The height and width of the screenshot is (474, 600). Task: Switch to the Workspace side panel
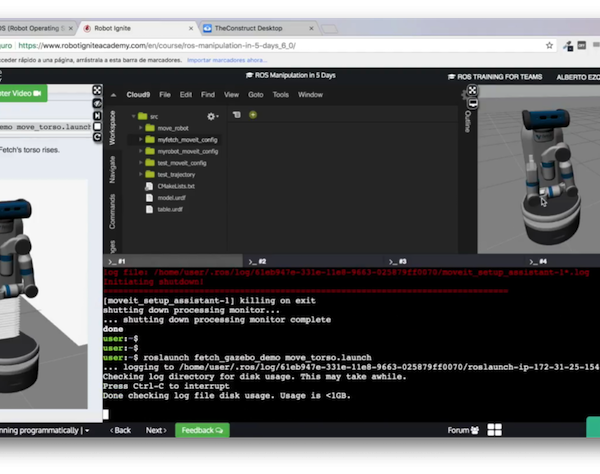click(112, 128)
